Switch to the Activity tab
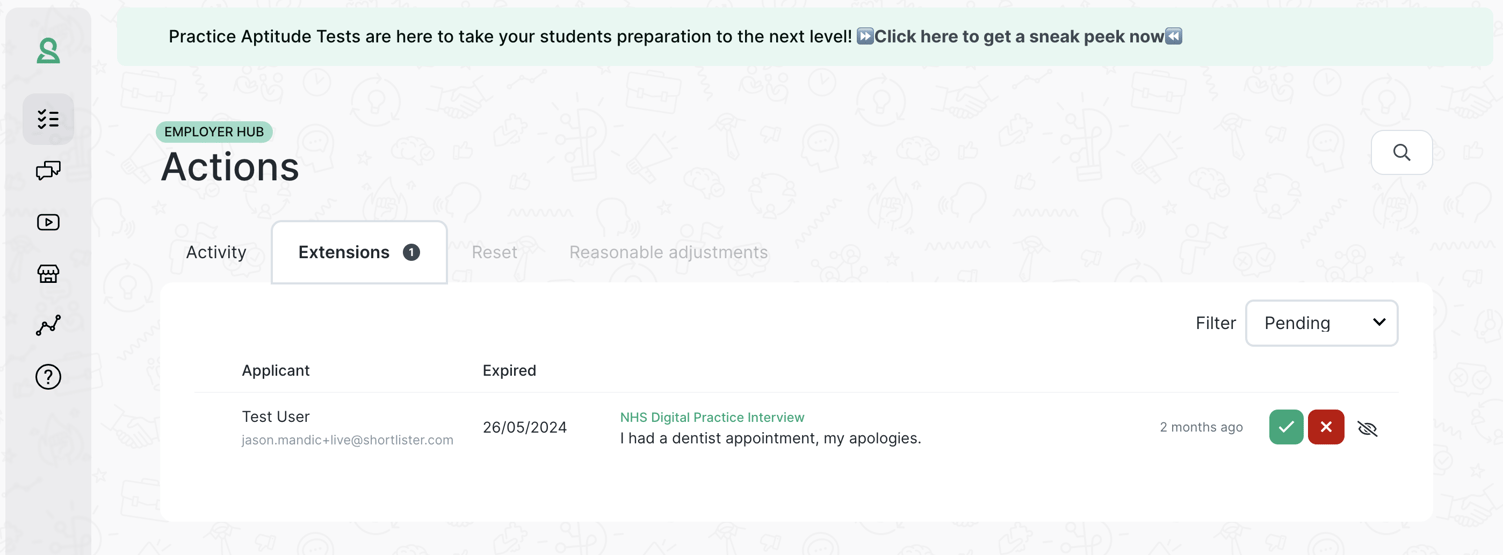Image resolution: width=1503 pixels, height=555 pixels. [x=216, y=252]
